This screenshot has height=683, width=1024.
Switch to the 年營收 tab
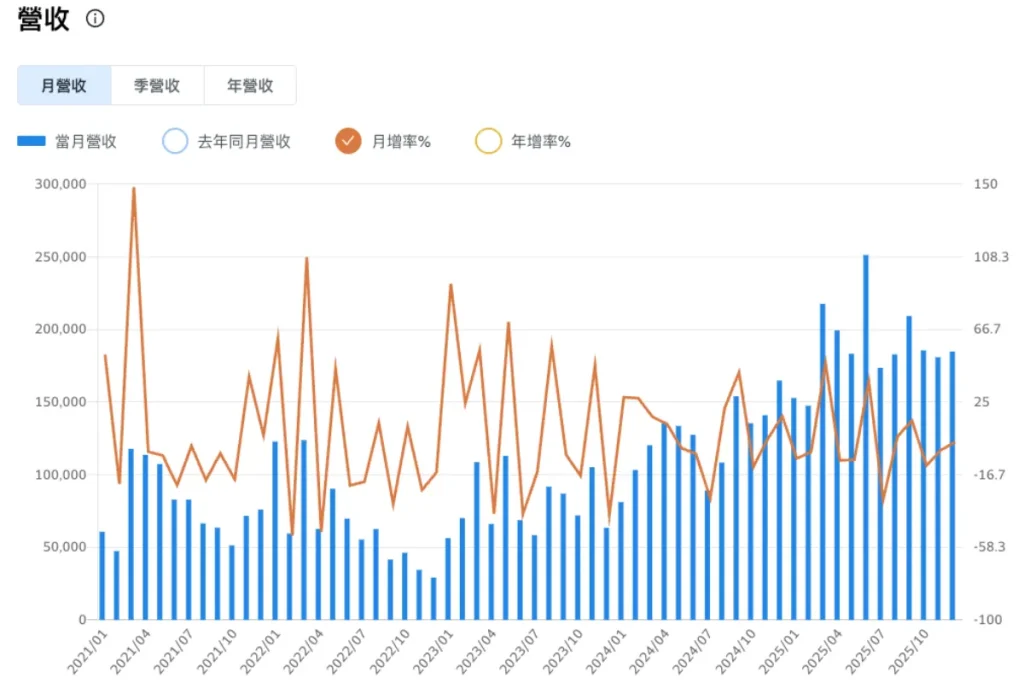point(250,86)
